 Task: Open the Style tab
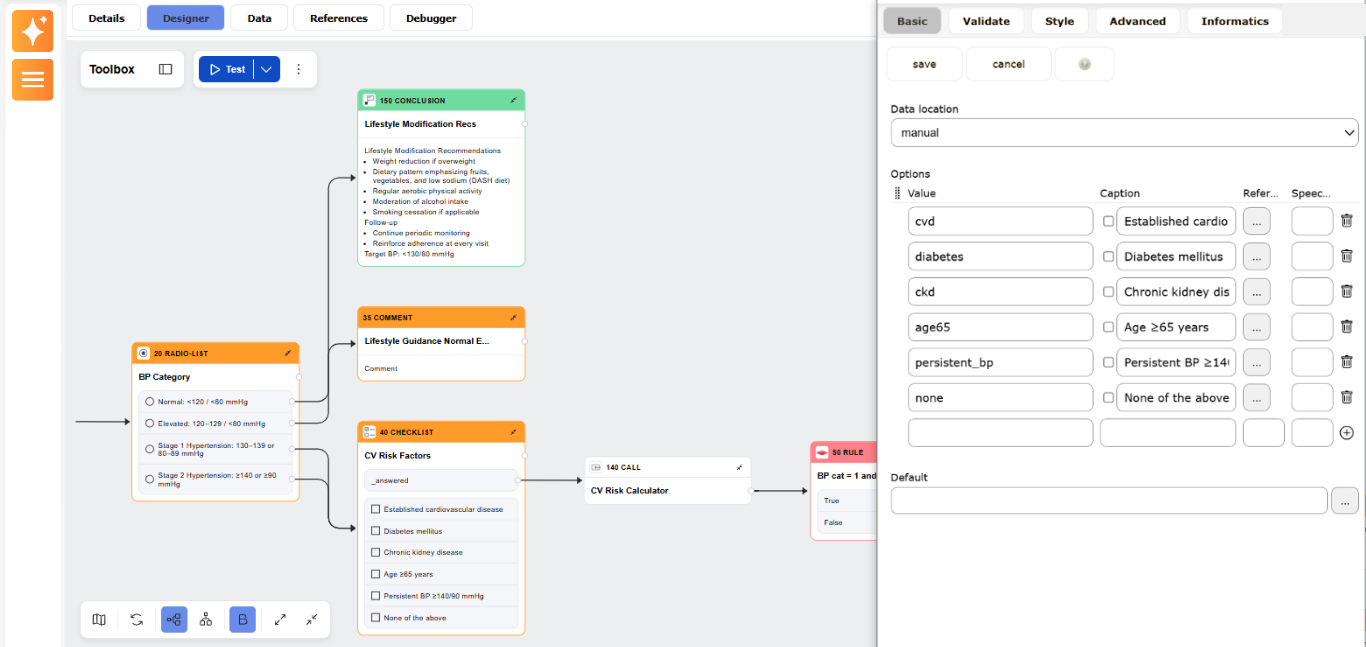point(1060,21)
